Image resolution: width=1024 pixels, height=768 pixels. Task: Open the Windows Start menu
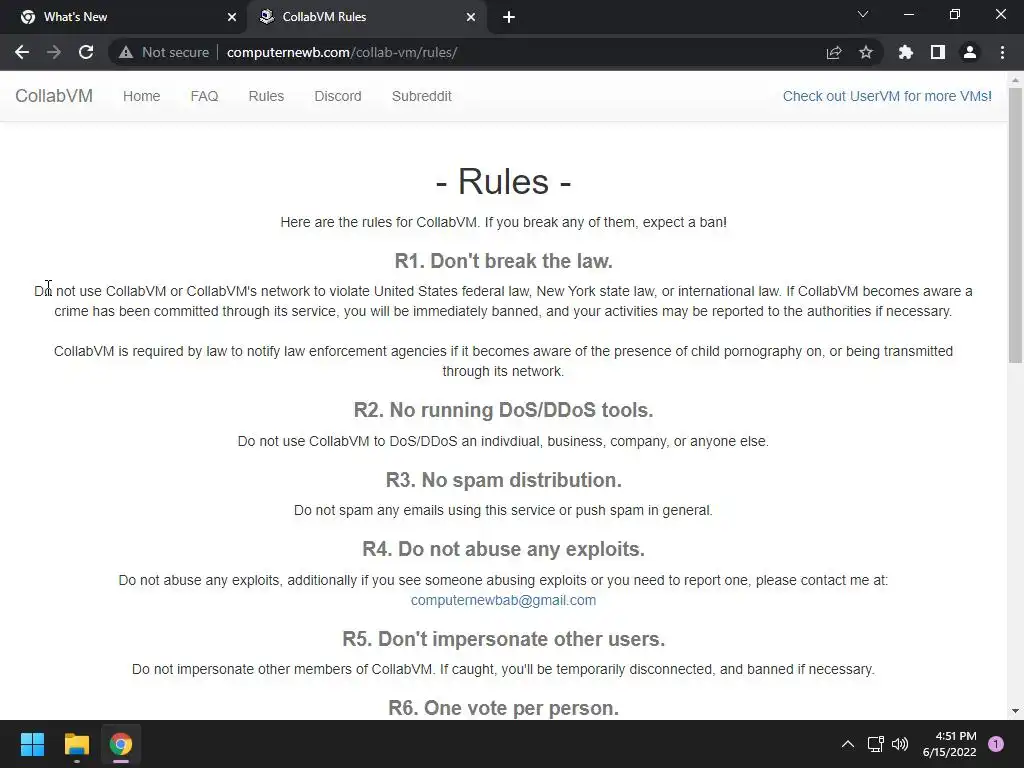[x=32, y=744]
